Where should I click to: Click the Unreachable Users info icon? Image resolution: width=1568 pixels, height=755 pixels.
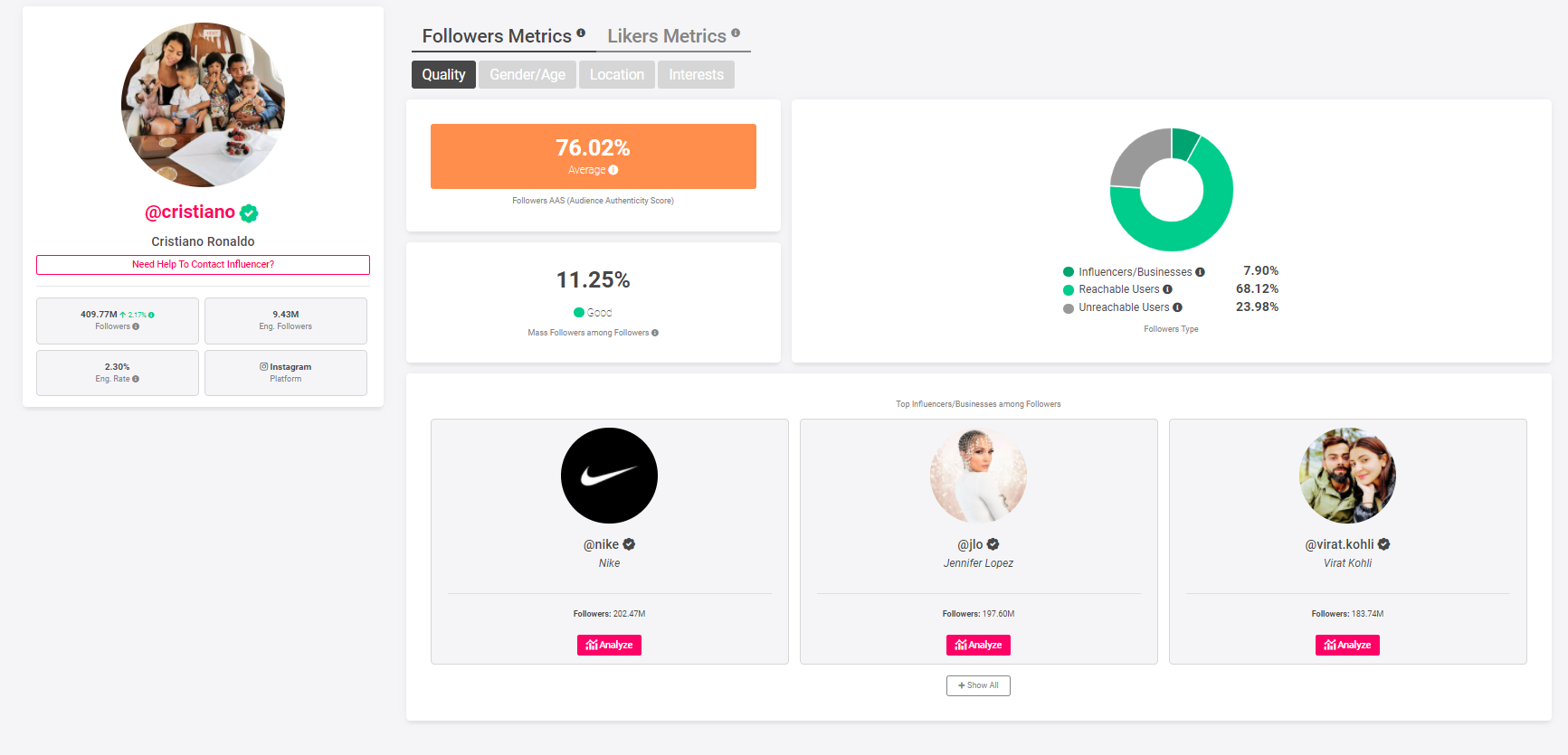pyautogui.click(x=1177, y=307)
